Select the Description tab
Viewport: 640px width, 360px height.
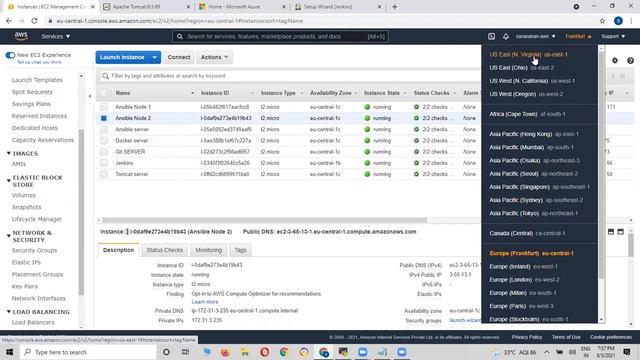click(118, 250)
